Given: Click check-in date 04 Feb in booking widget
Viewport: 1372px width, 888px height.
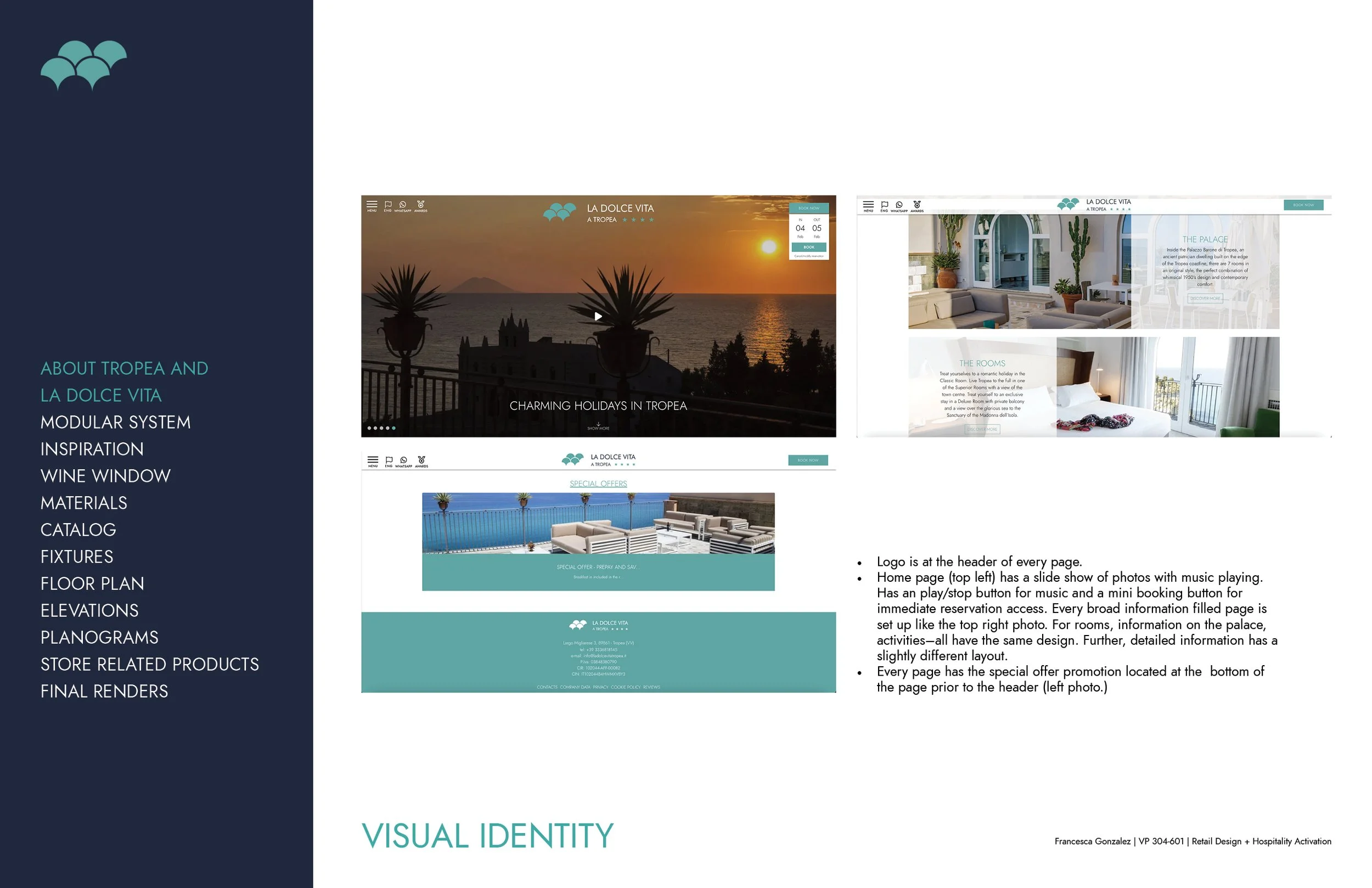Looking at the screenshot, I should (x=800, y=229).
